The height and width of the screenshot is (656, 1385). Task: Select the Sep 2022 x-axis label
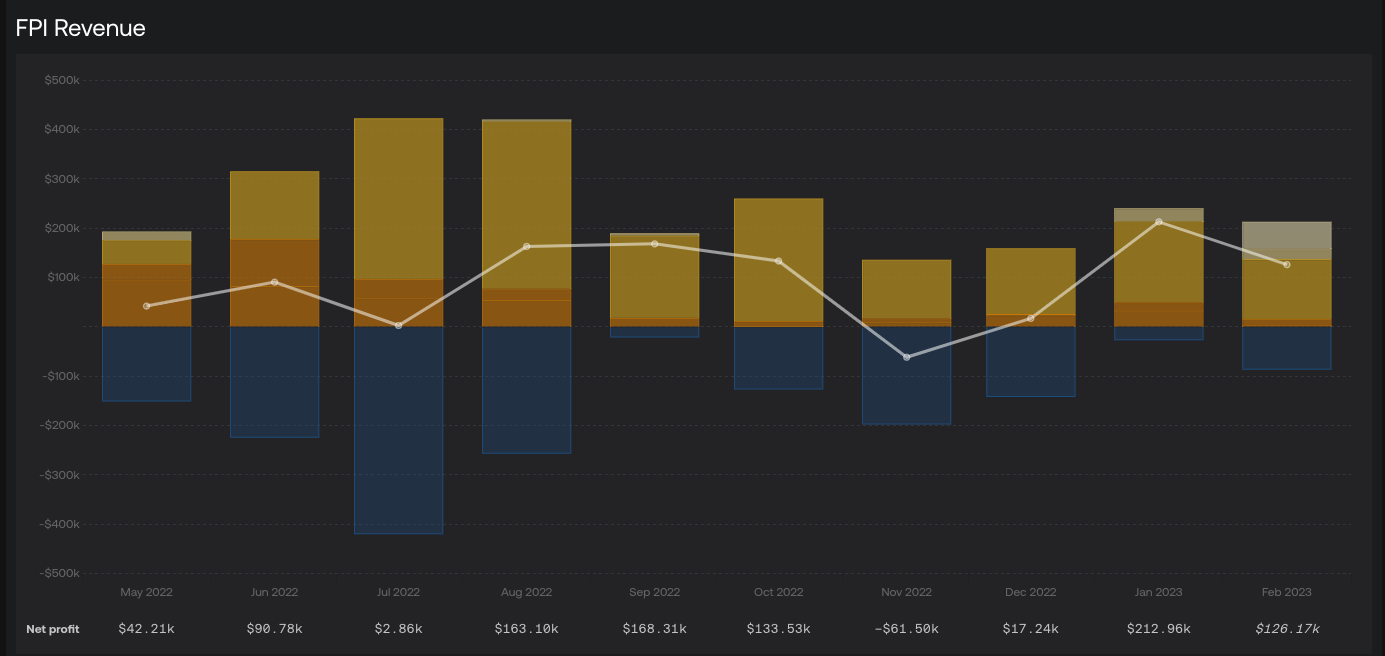pos(655,592)
